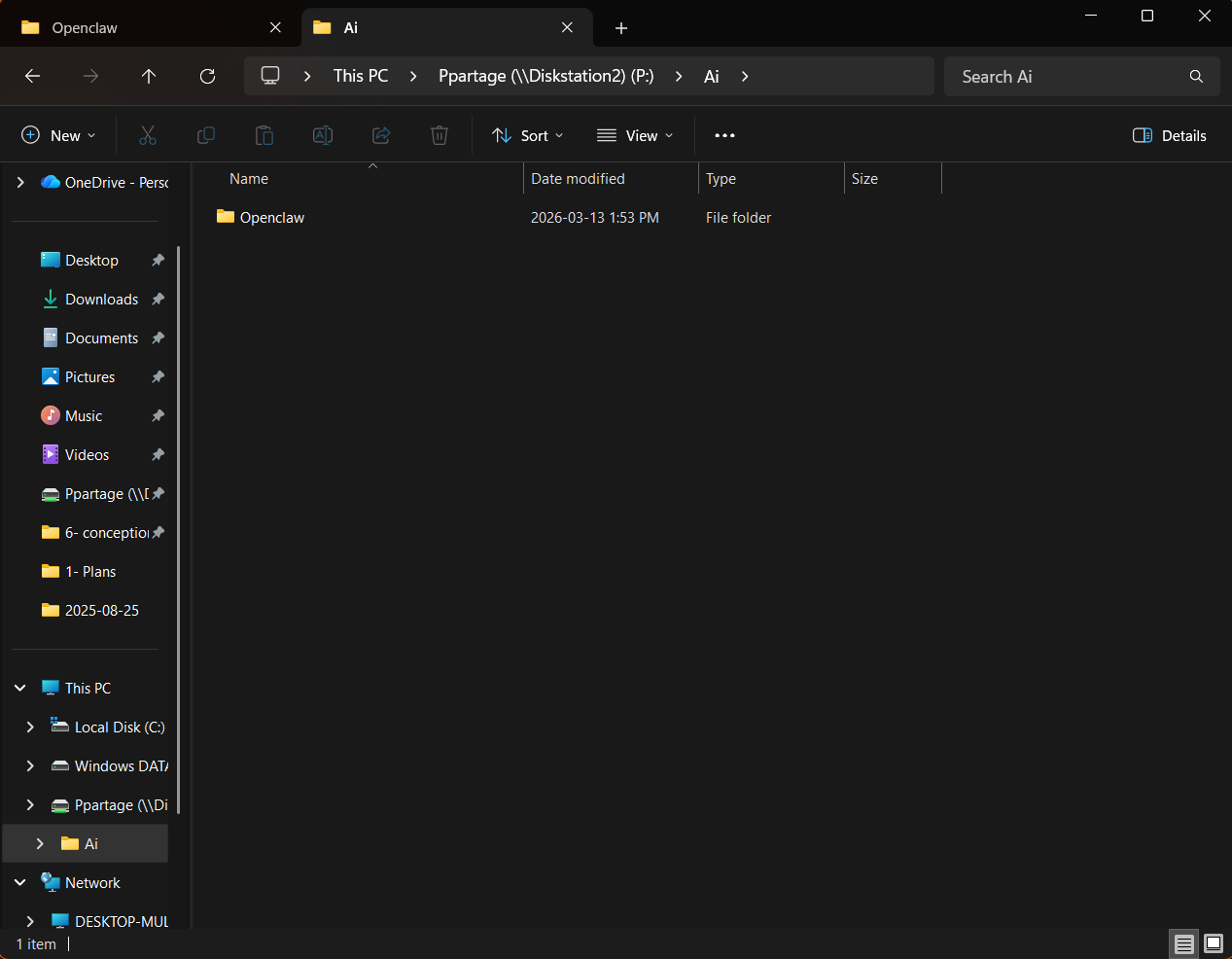Add a new tab with plus button
1232x959 pixels.
pyautogui.click(x=621, y=28)
